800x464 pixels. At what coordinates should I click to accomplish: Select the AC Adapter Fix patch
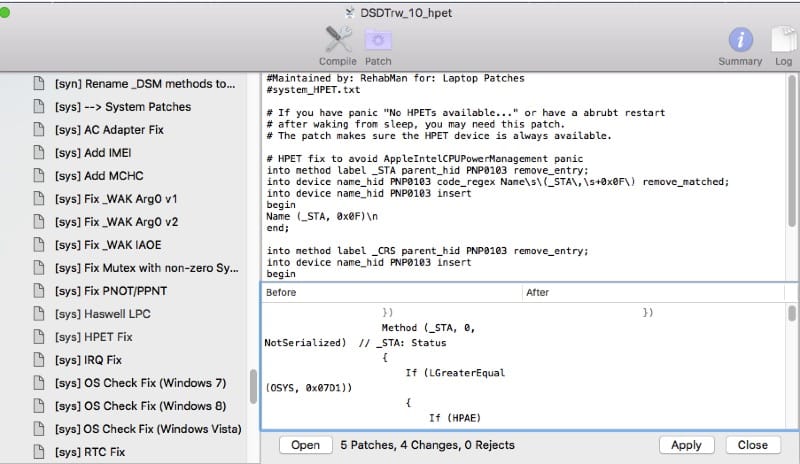click(x=109, y=130)
